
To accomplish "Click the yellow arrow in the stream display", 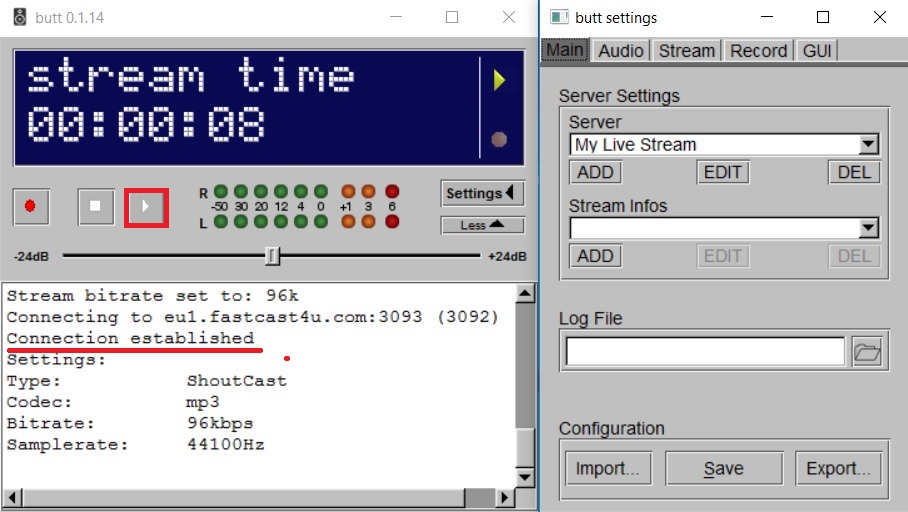I will click(499, 80).
